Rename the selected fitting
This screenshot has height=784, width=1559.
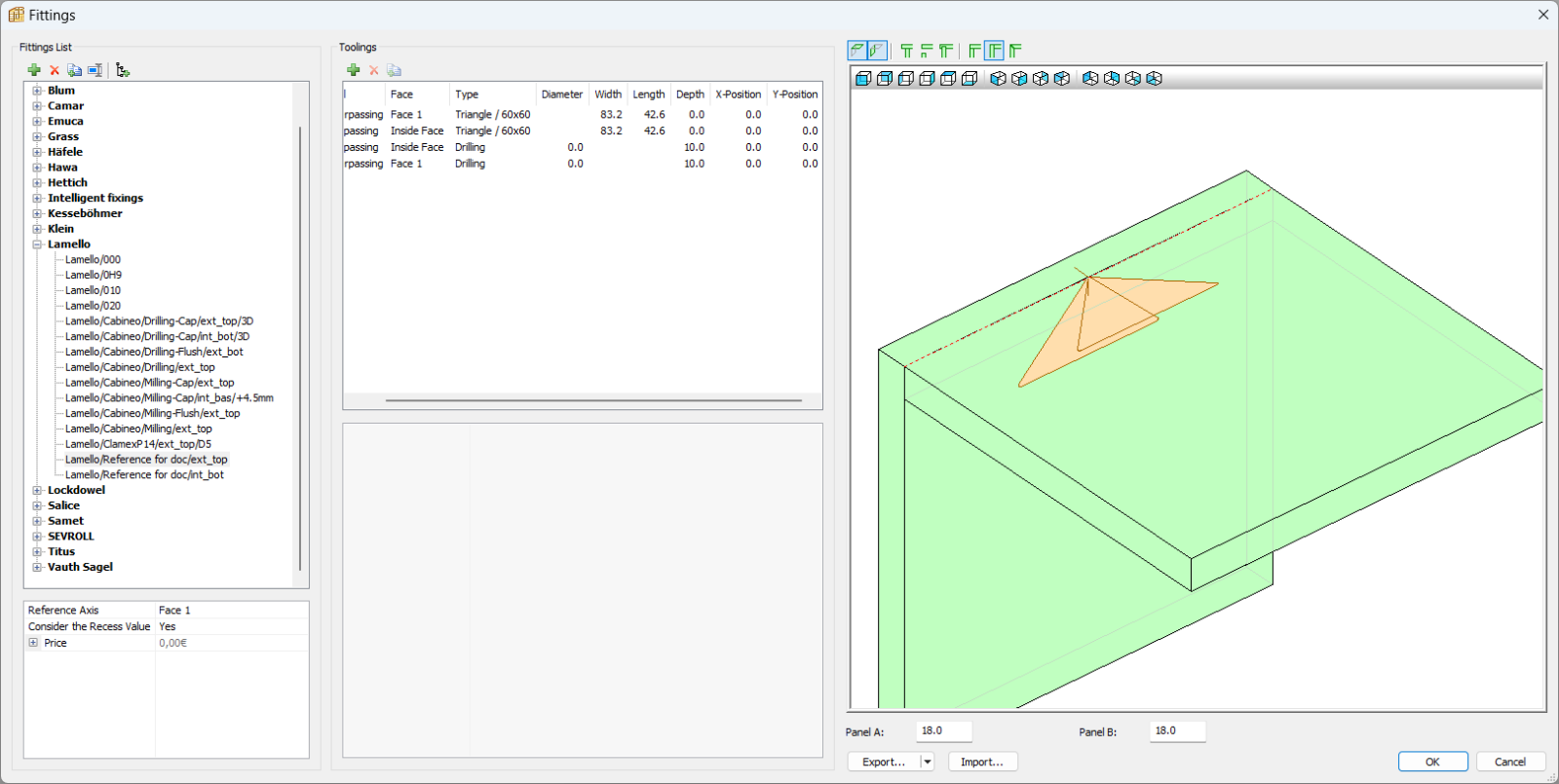(x=95, y=70)
